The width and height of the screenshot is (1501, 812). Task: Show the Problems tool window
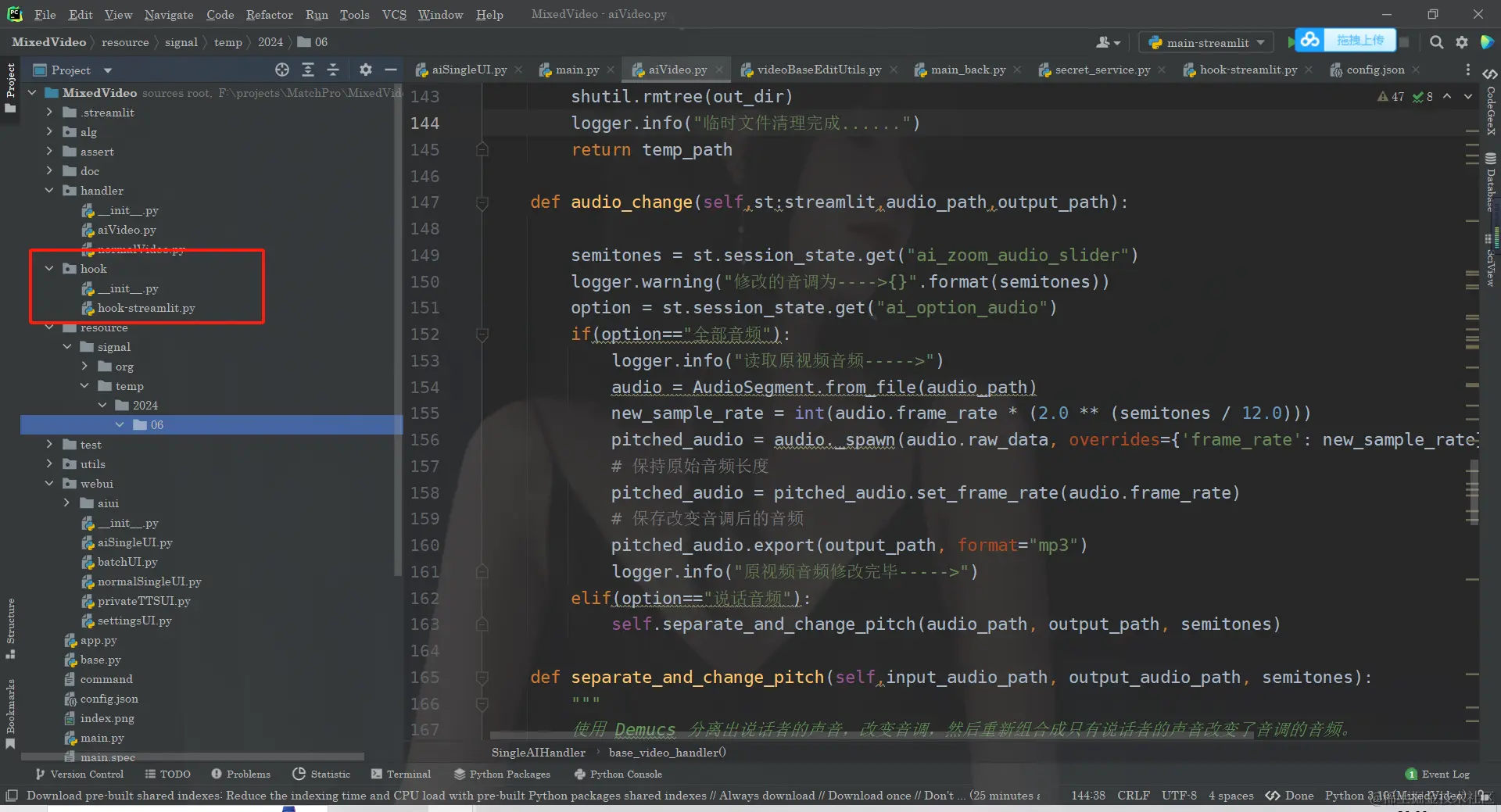pyautogui.click(x=241, y=774)
